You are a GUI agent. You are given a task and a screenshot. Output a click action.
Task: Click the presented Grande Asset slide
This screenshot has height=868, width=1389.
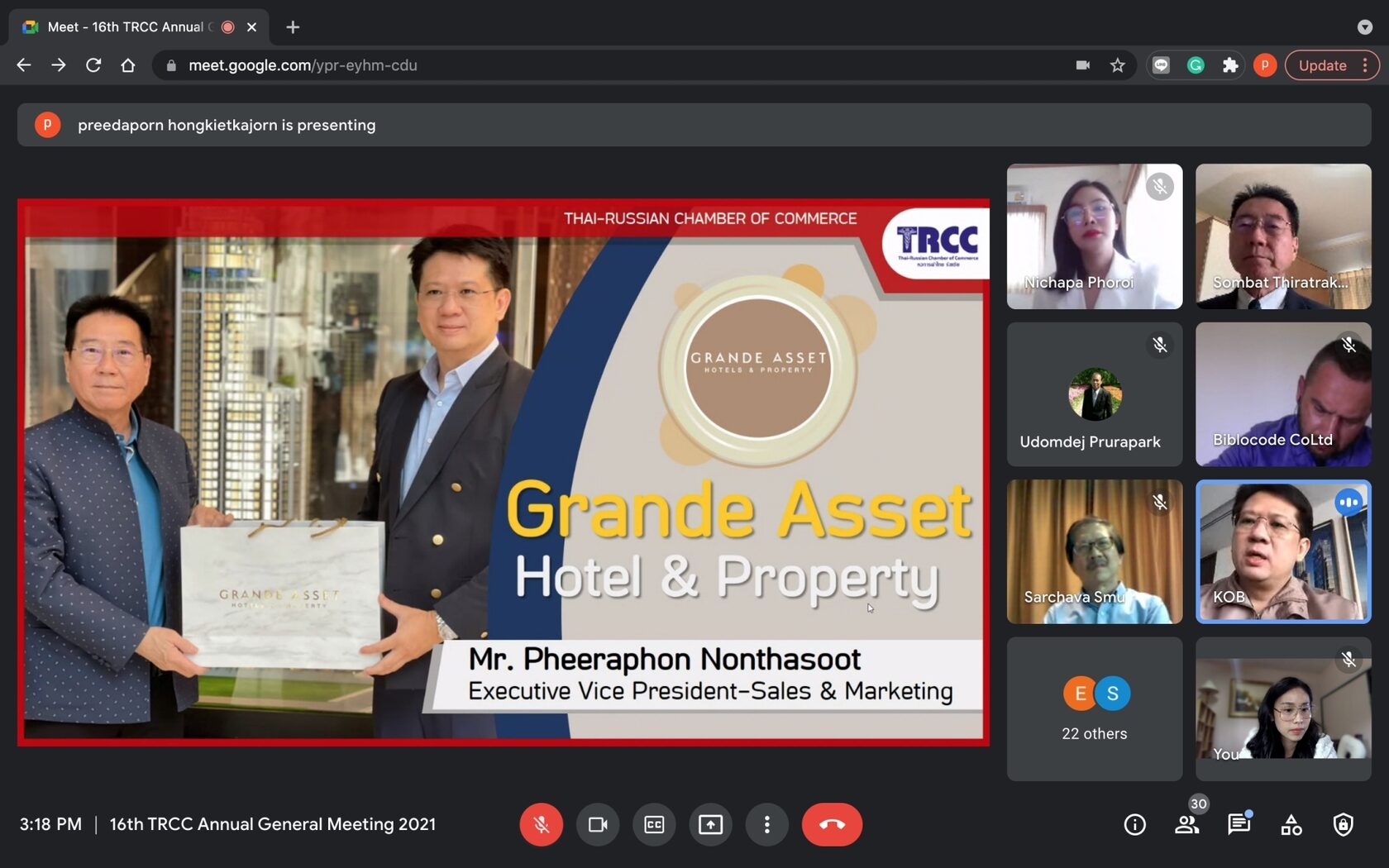click(x=504, y=472)
